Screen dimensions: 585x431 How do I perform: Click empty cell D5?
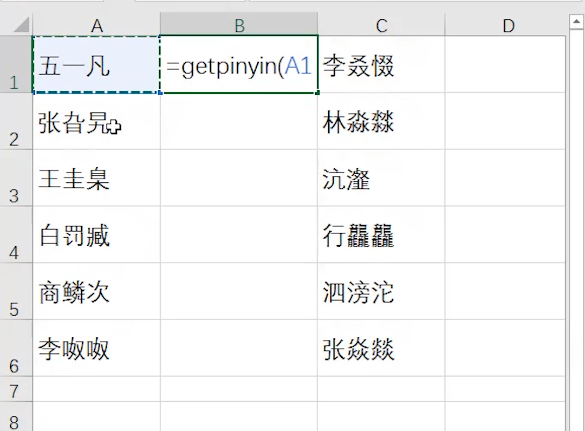pos(505,291)
